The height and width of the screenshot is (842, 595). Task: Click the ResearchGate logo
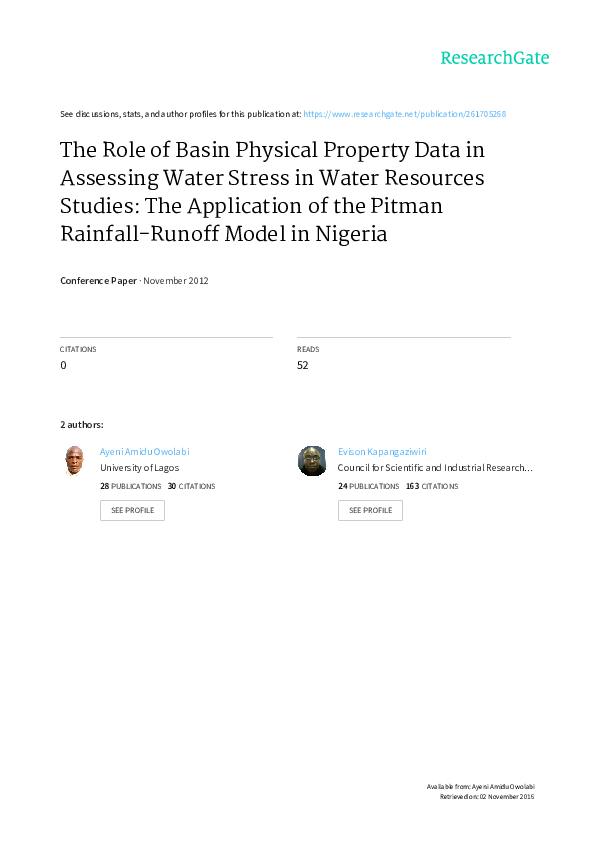pos(495,58)
